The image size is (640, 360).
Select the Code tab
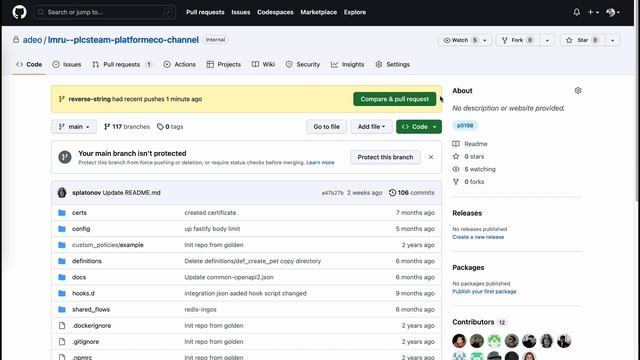point(29,64)
